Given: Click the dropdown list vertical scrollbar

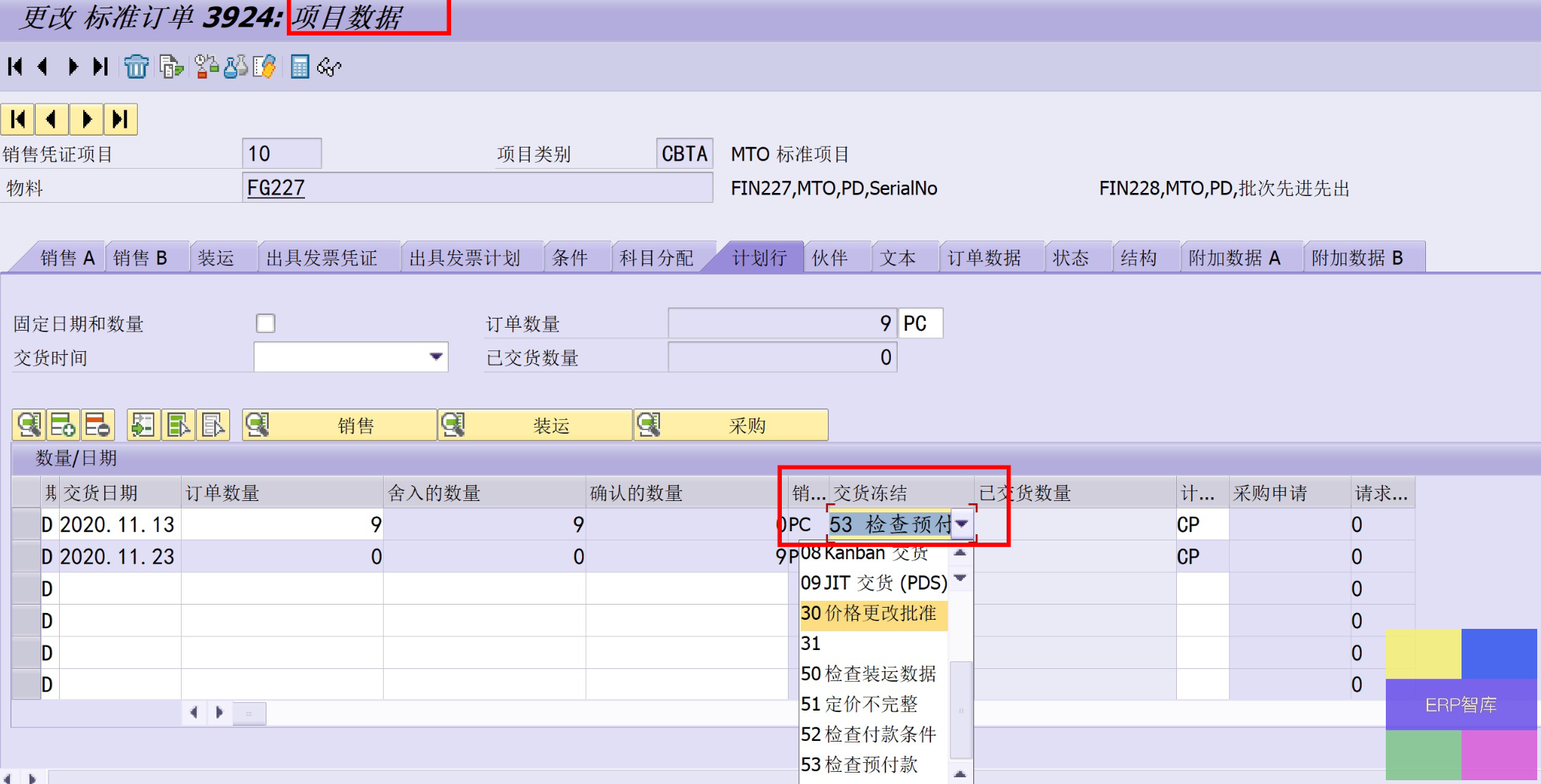Looking at the screenshot, I should point(960,710).
